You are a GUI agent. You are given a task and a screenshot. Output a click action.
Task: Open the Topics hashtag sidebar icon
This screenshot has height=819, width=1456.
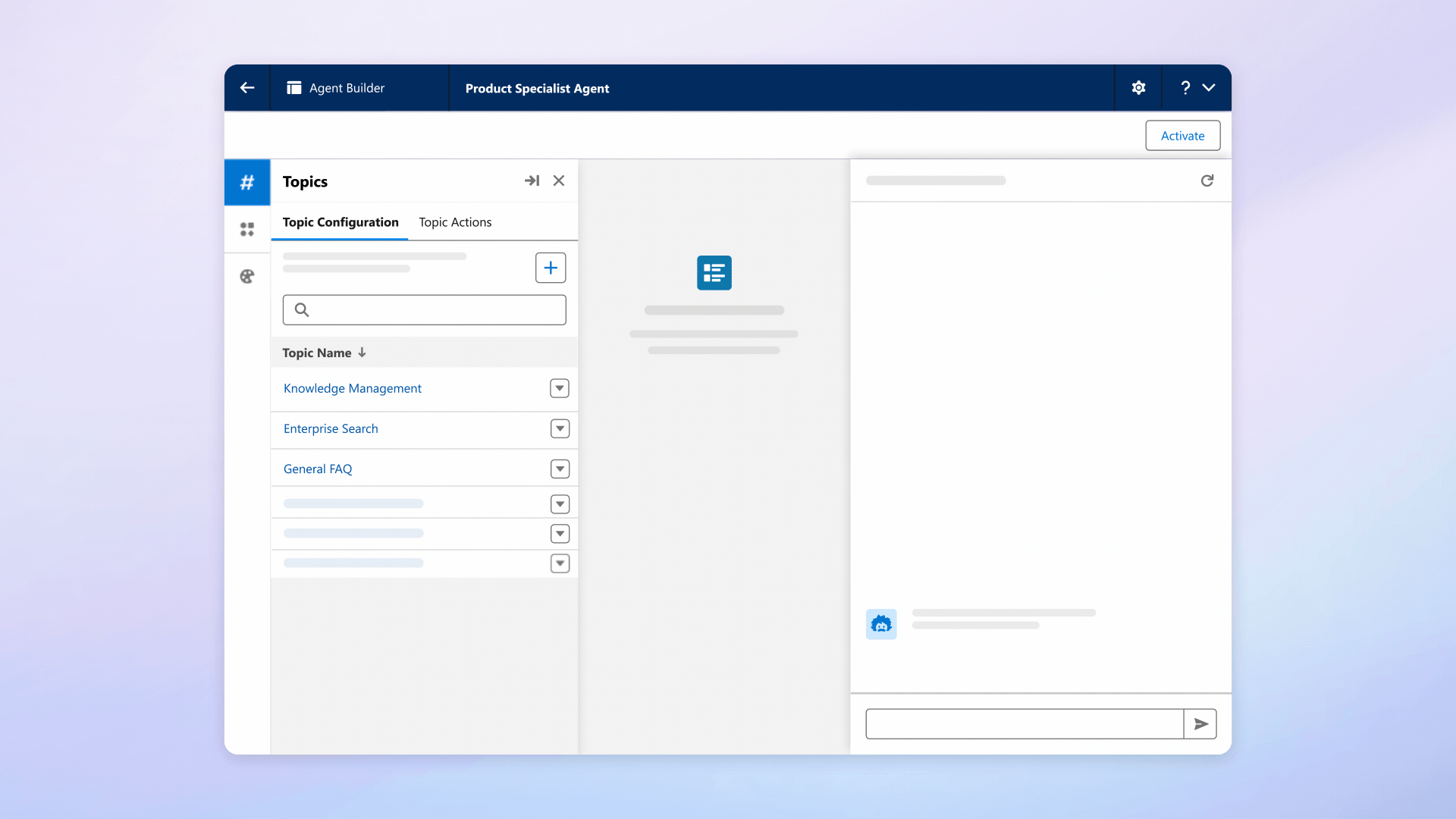tap(247, 182)
